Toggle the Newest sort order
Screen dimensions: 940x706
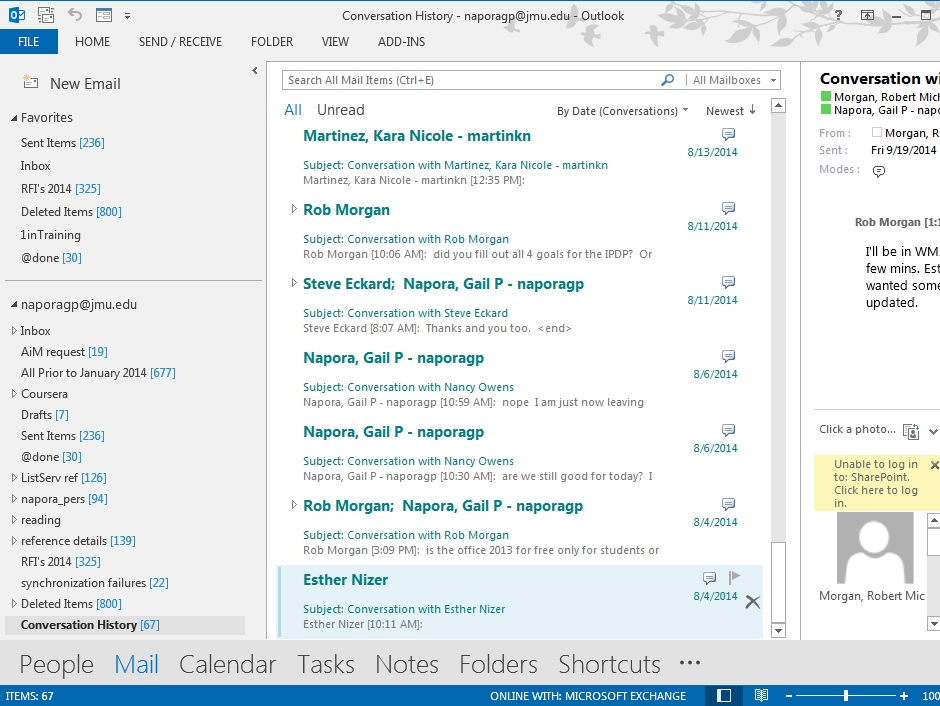(x=731, y=111)
